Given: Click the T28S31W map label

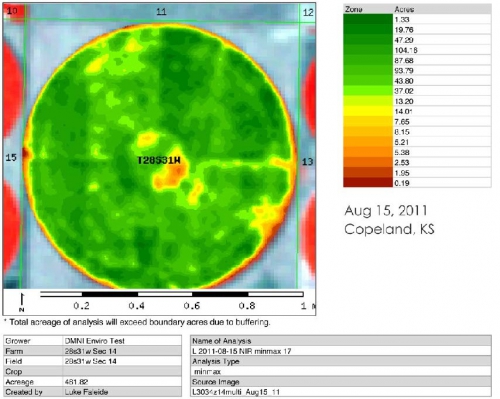Looking at the screenshot, I should tap(159, 160).
